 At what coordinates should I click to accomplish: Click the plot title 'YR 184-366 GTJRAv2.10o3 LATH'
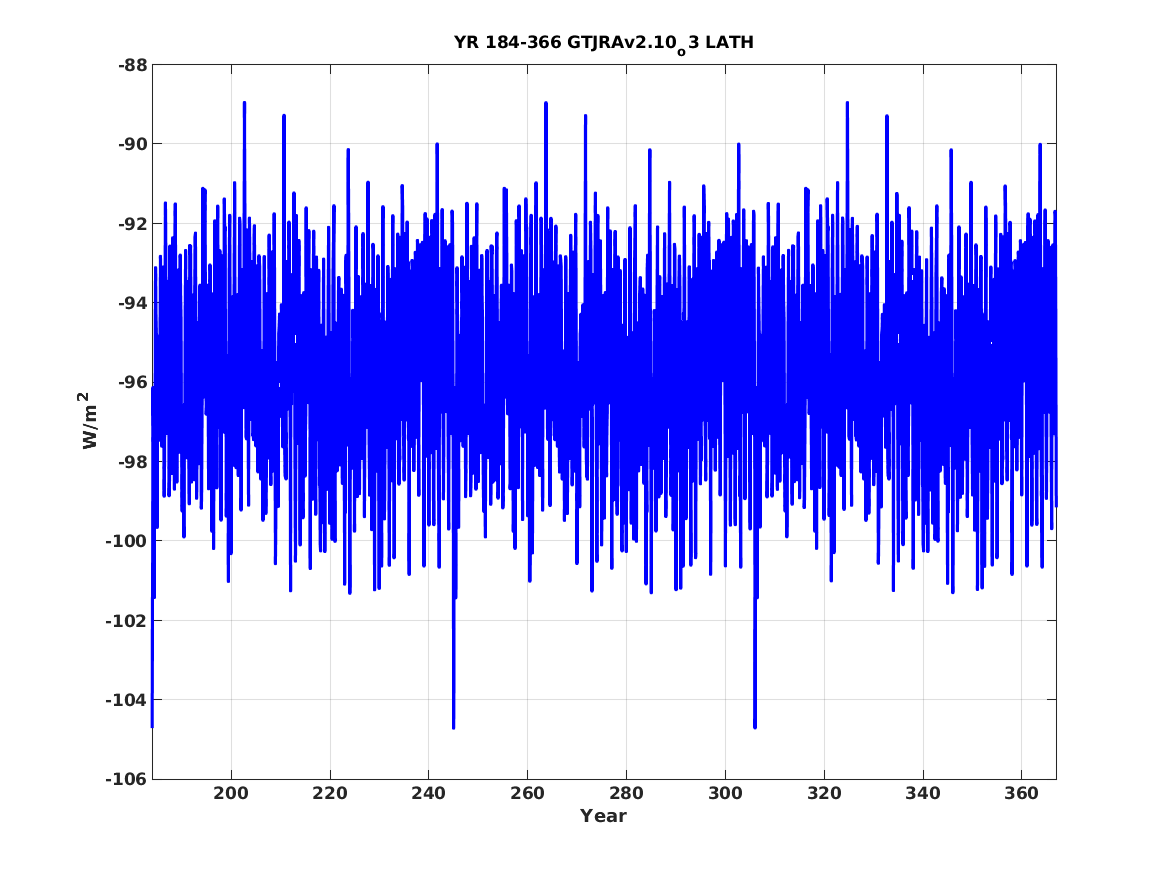[x=604, y=43]
